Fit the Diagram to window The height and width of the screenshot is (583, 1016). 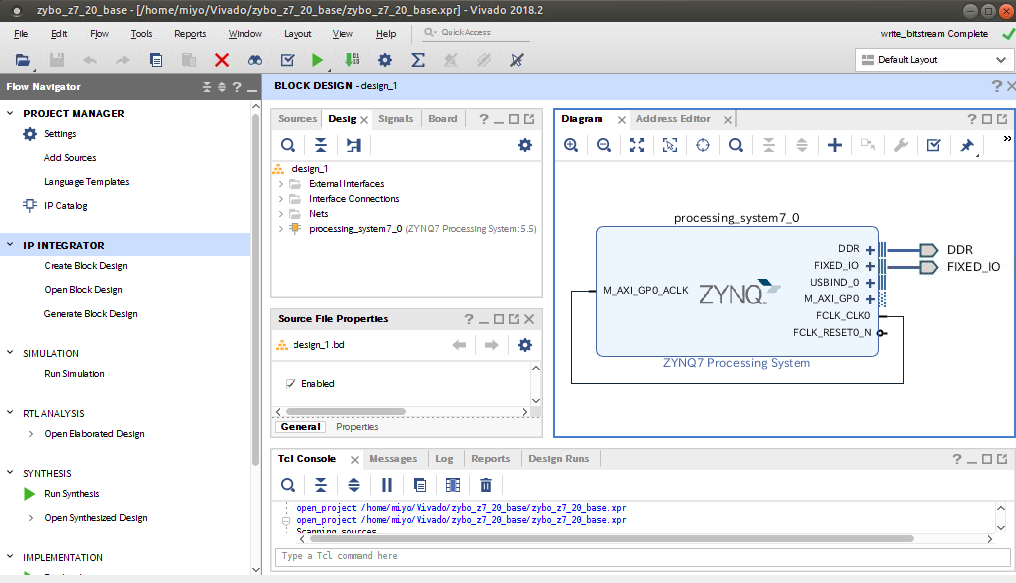click(x=637, y=145)
